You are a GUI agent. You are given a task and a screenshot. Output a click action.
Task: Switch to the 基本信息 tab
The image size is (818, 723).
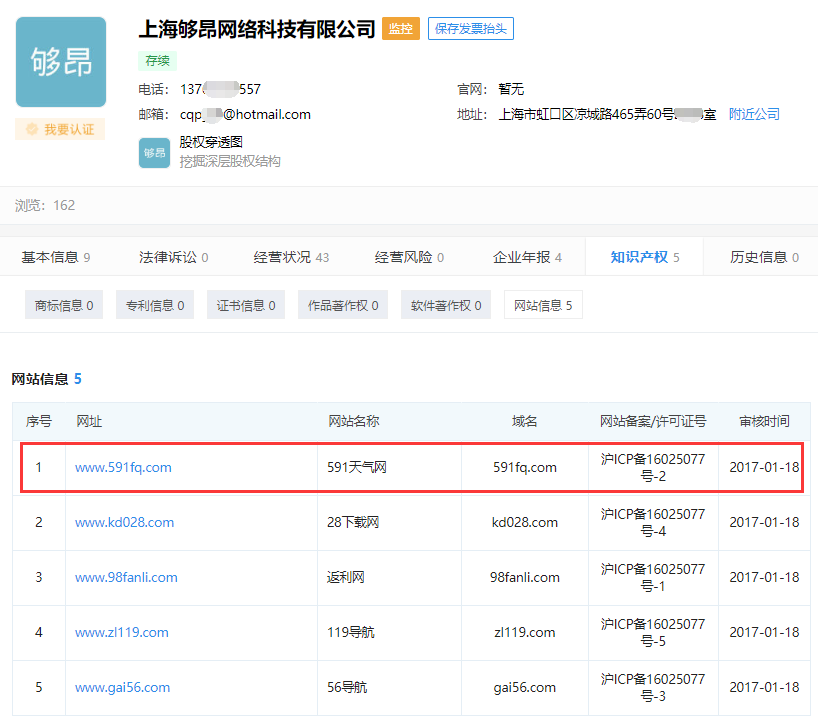point(56,257)
